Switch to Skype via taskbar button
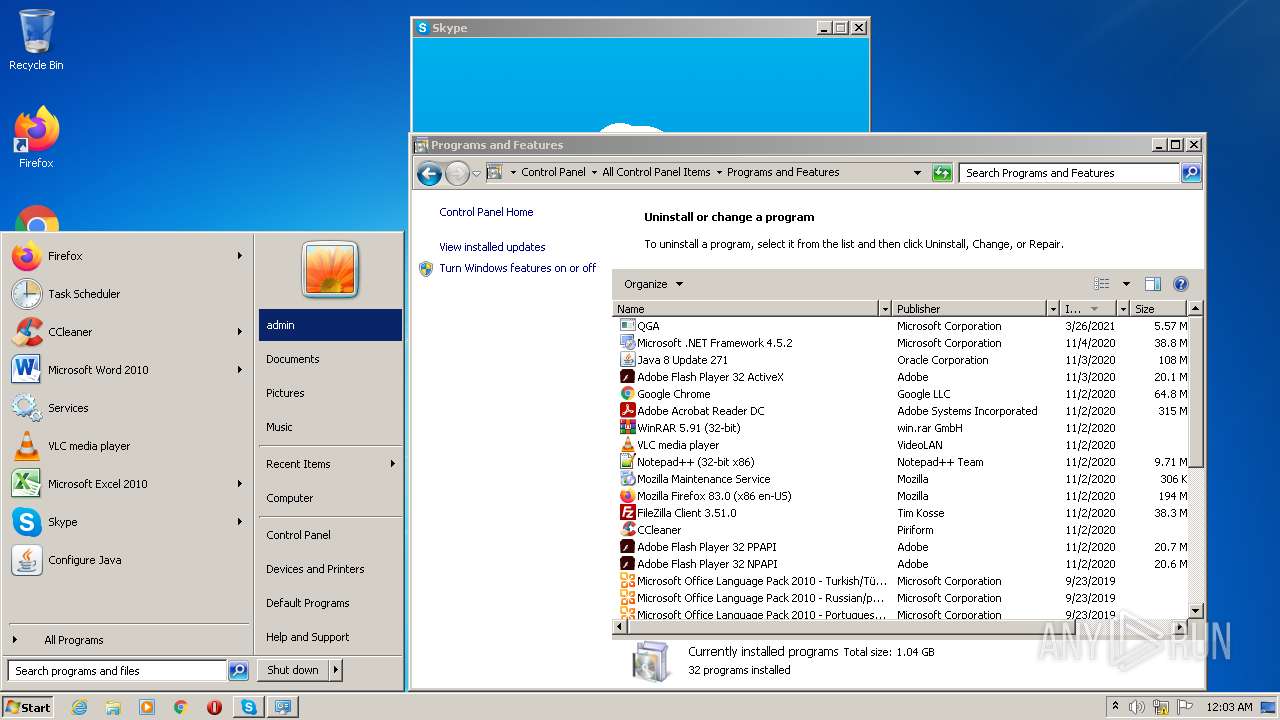 (x=248, y=707)
